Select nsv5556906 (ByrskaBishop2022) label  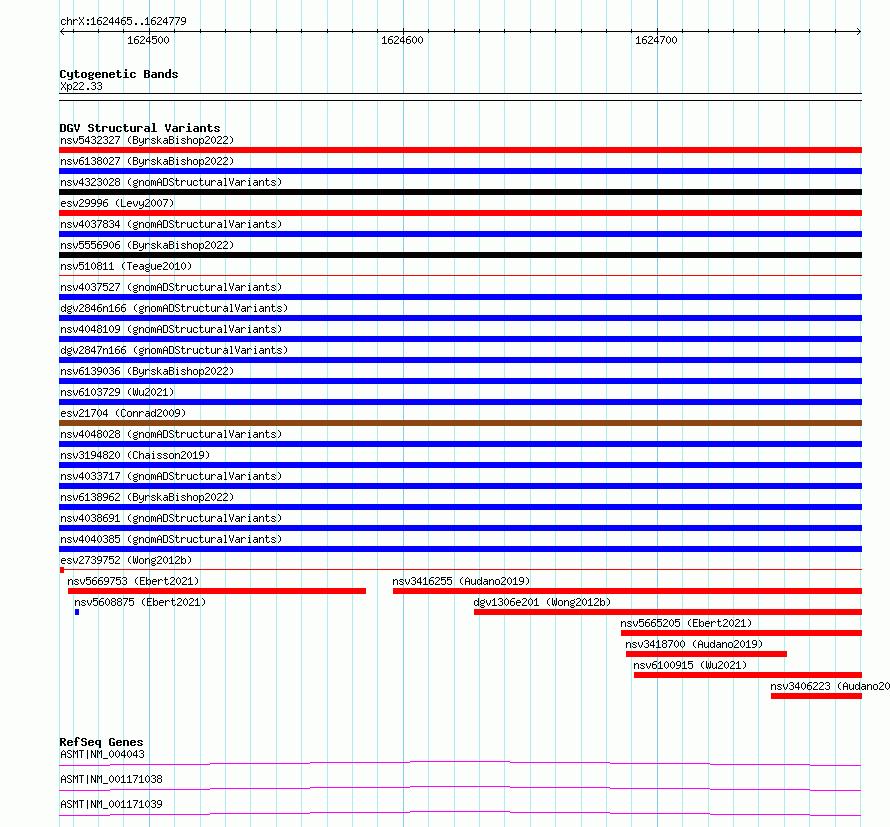pos(147,245)
